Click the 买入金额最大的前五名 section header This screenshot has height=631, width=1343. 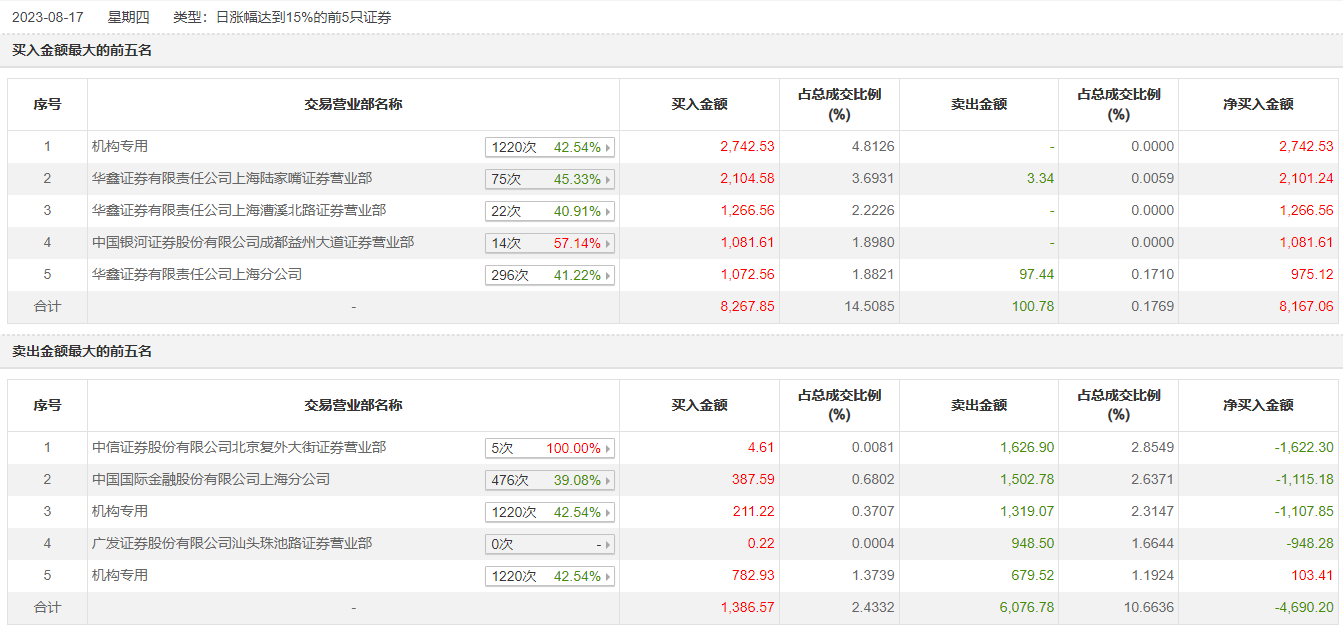coord(82,50)
